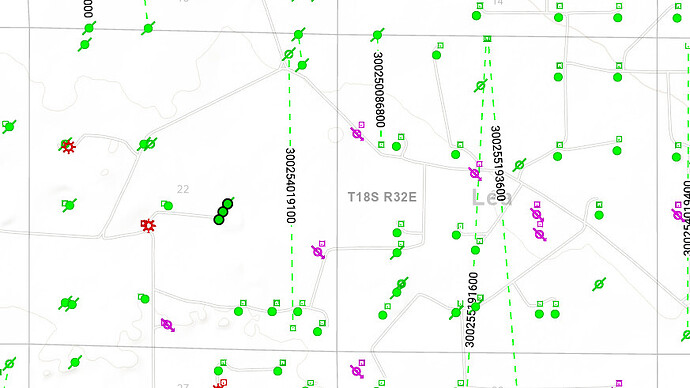Select the Lea county label
The height and width of the screenshot is (388, 690).
click(492, 198)
